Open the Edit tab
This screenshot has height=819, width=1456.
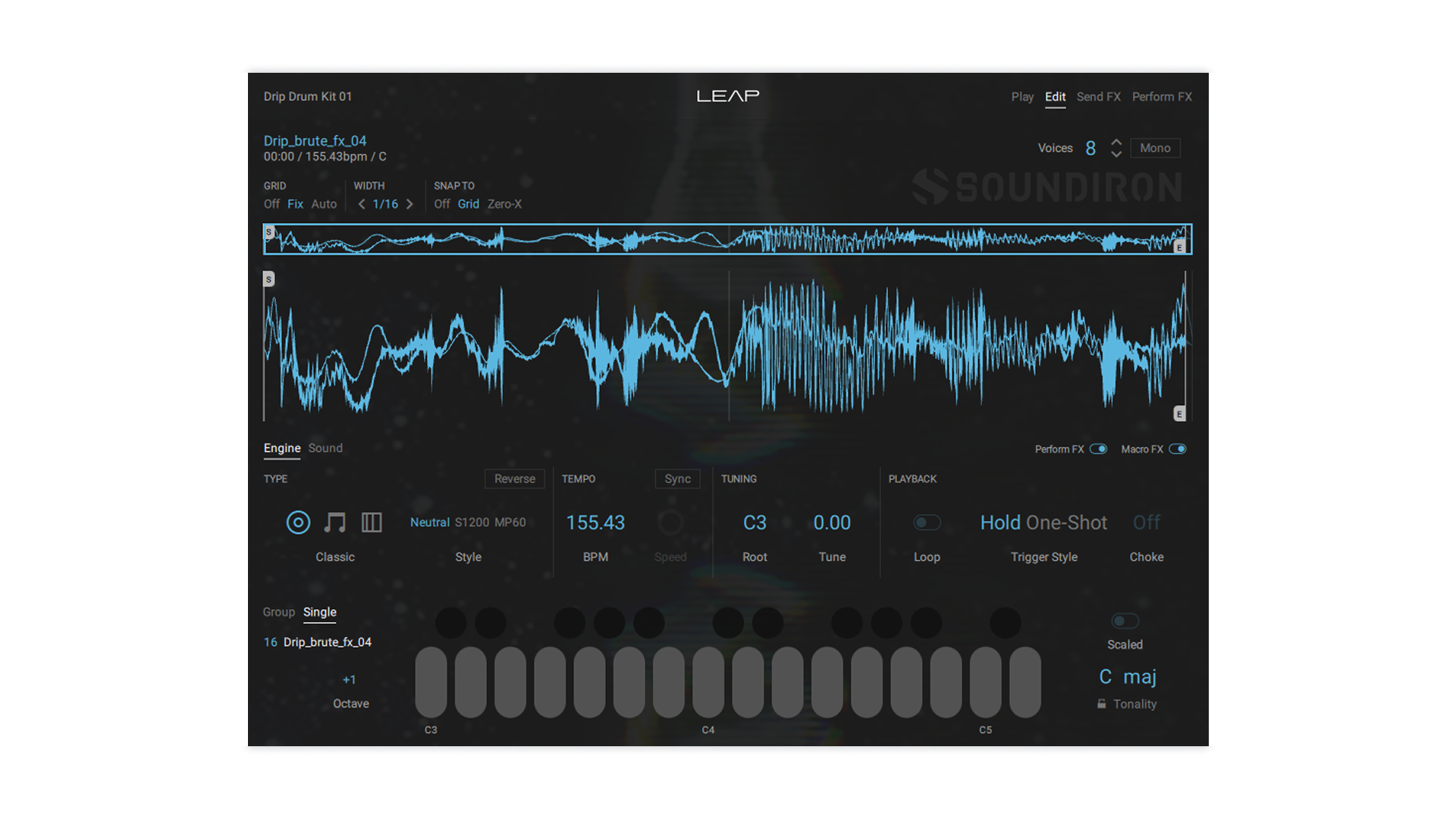[1055, 97]
